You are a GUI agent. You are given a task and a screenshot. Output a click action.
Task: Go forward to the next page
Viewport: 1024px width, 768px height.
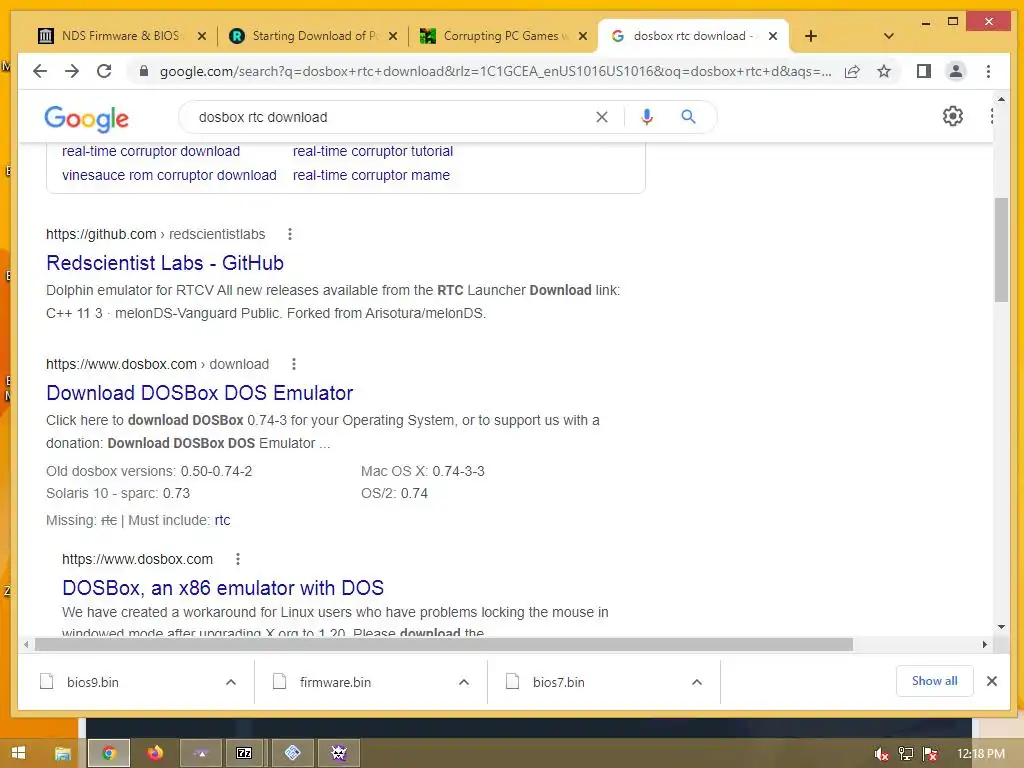72,71
